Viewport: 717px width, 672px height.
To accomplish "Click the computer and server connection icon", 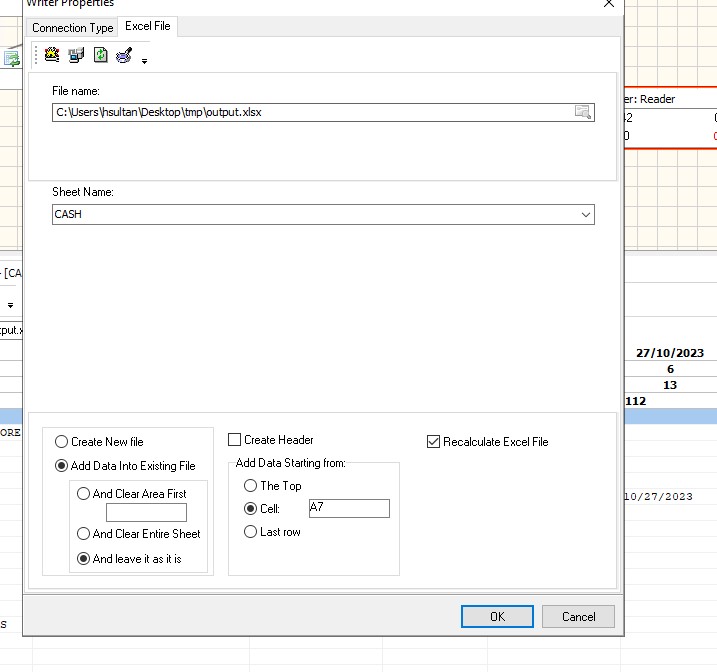I will (76, 55).
